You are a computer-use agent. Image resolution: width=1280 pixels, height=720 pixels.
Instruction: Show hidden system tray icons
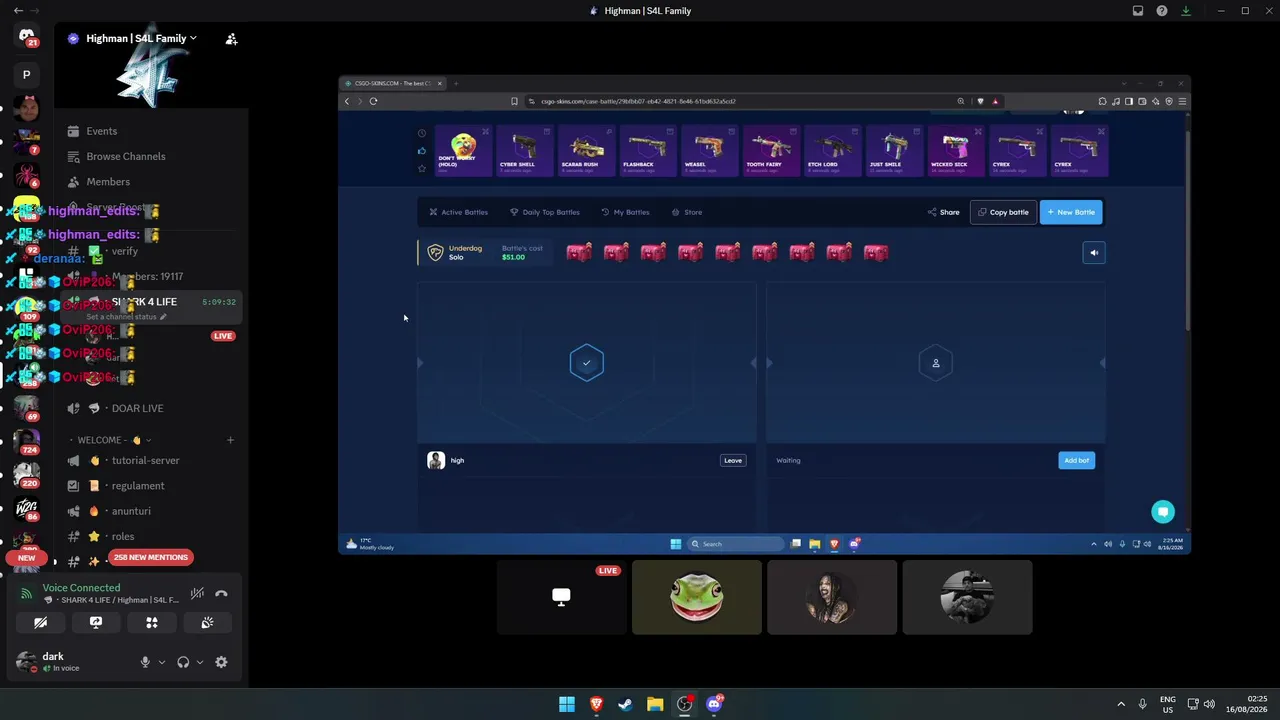point(1121,704)
